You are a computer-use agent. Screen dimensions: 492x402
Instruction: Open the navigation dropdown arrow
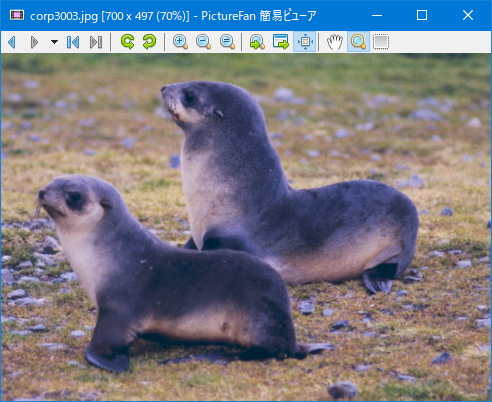pos(54,42)
